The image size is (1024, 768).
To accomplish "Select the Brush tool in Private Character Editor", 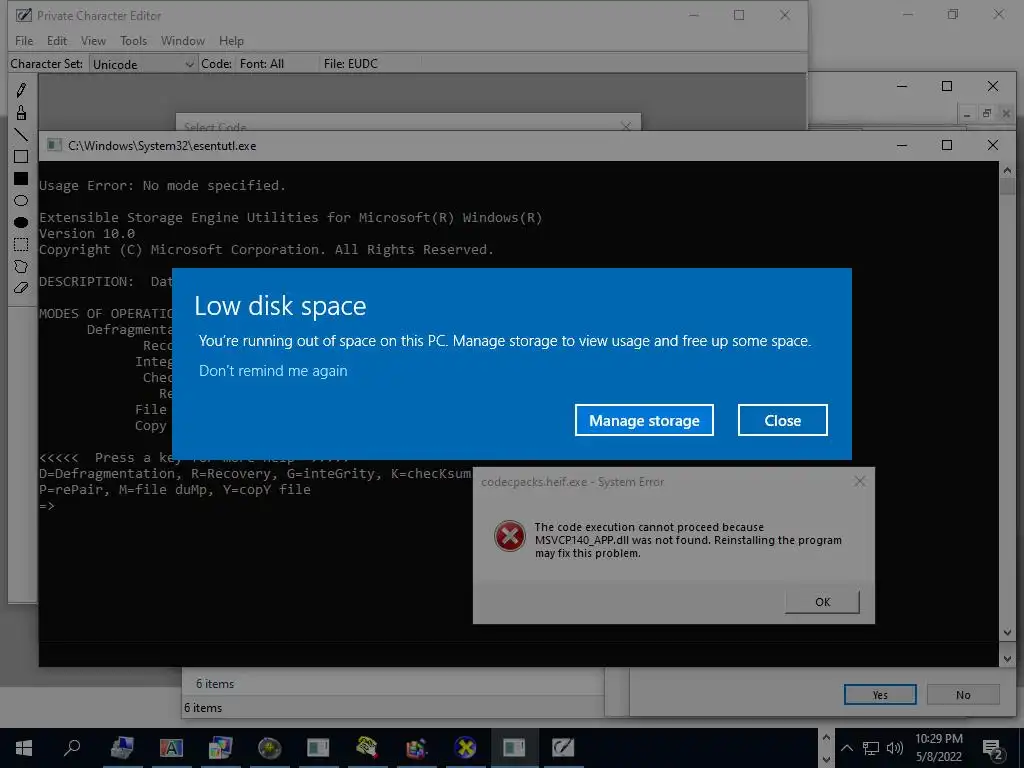I will [21, 112].
